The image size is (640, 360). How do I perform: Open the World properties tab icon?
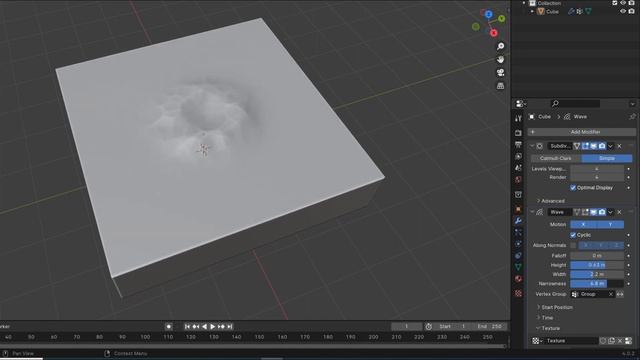click(x=518, y=180)
